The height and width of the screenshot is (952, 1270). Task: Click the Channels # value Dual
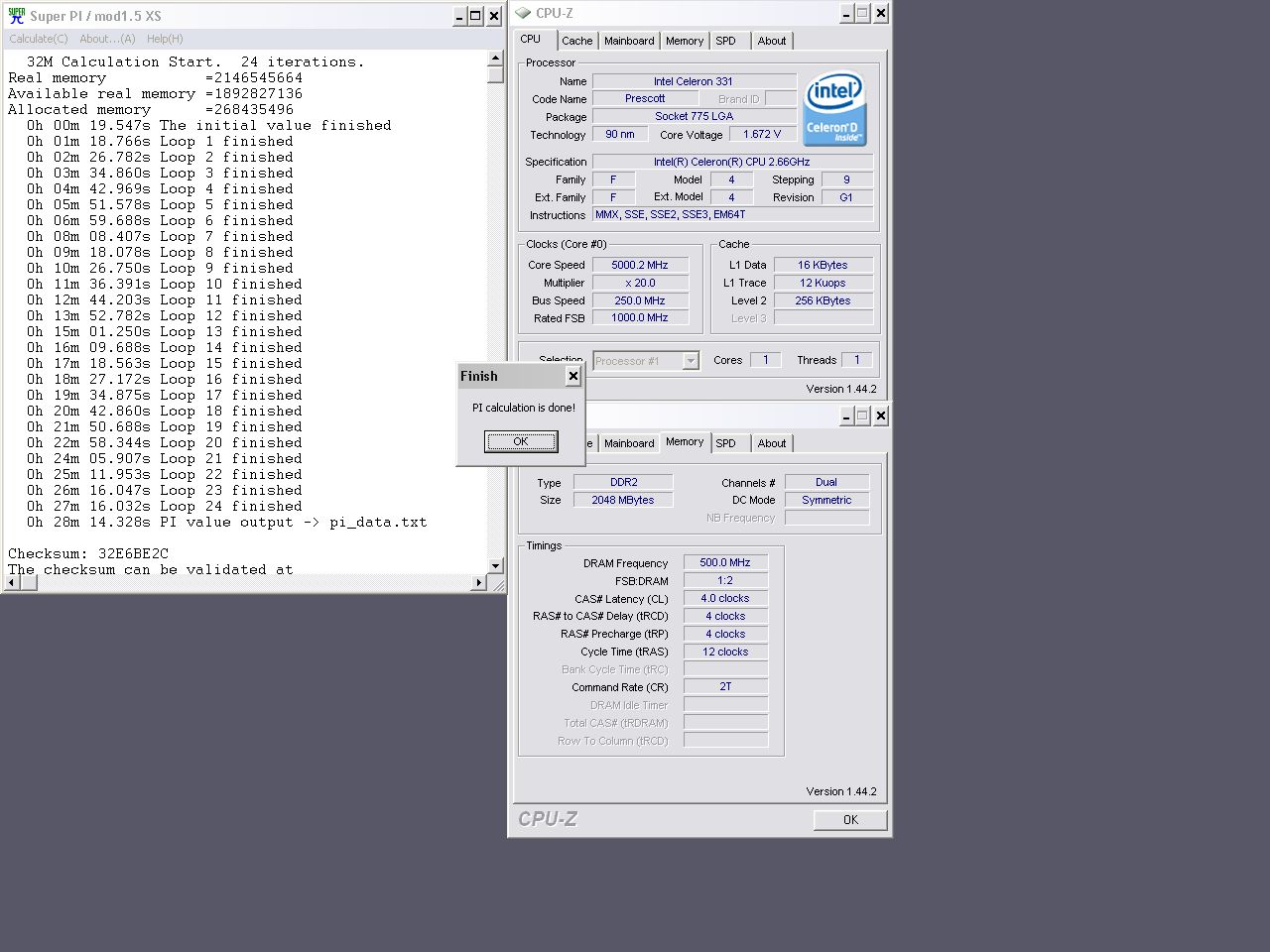pyautogui.click(x=826, y=482)
